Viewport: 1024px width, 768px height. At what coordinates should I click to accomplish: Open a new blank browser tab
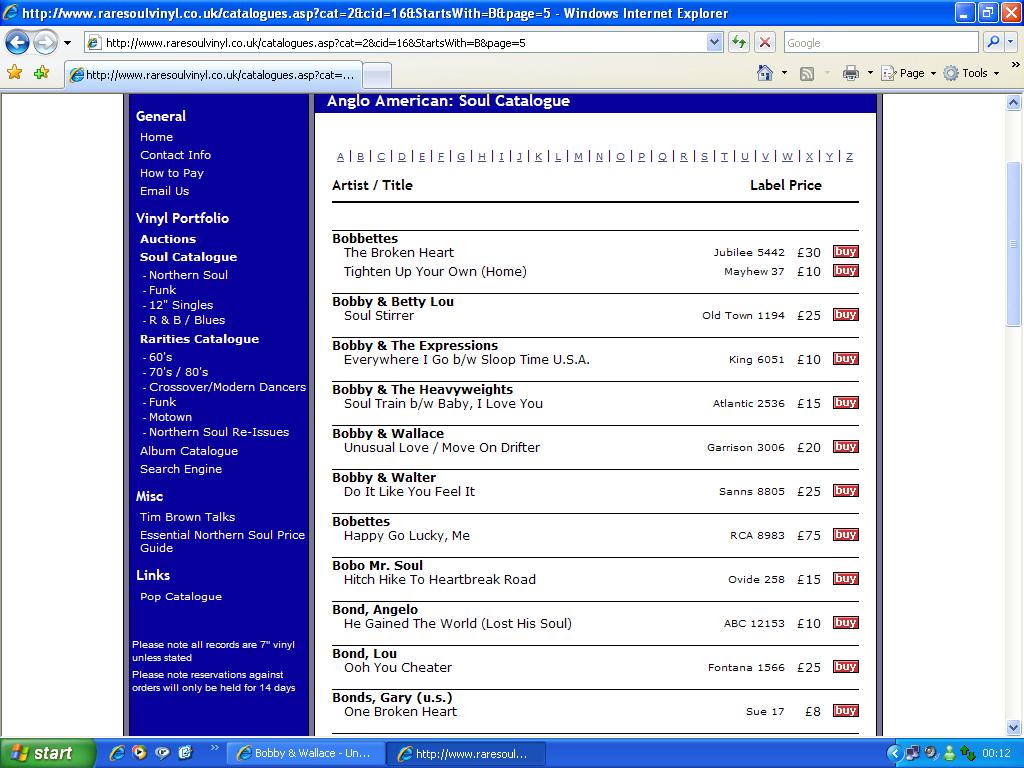point(377,75)
